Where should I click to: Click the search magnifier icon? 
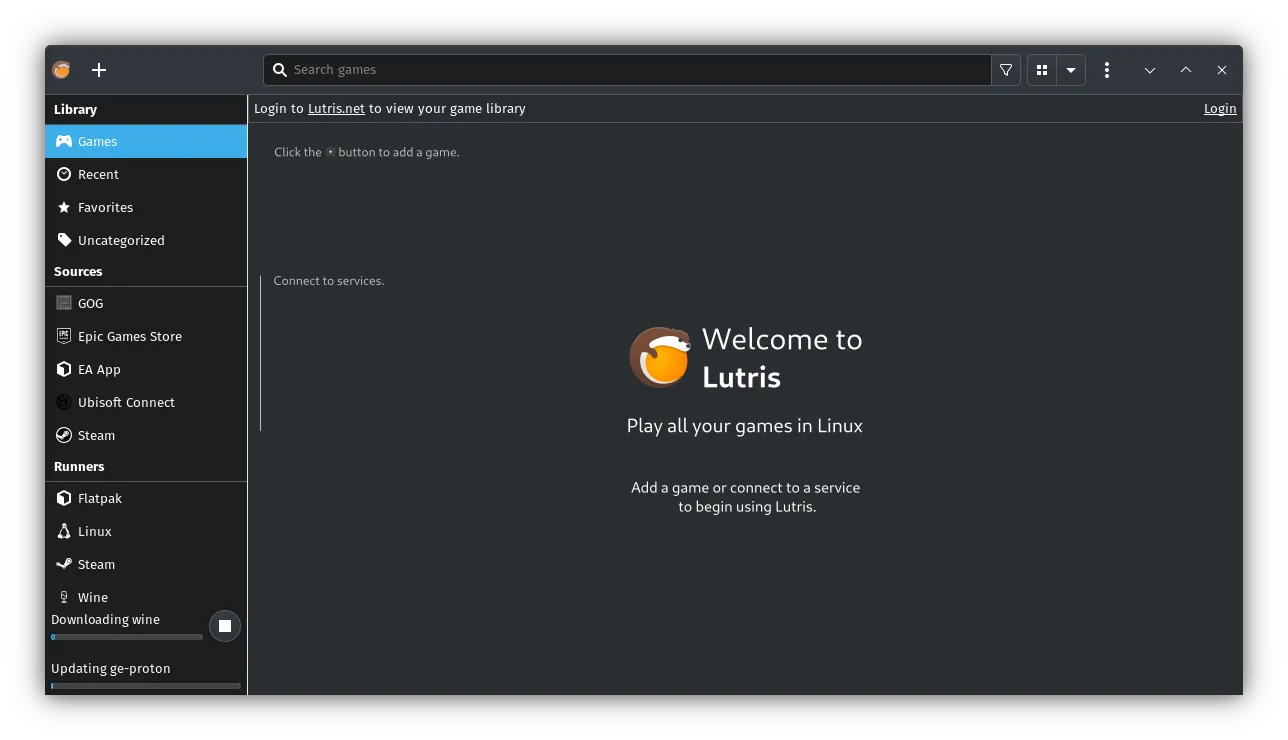280,70
